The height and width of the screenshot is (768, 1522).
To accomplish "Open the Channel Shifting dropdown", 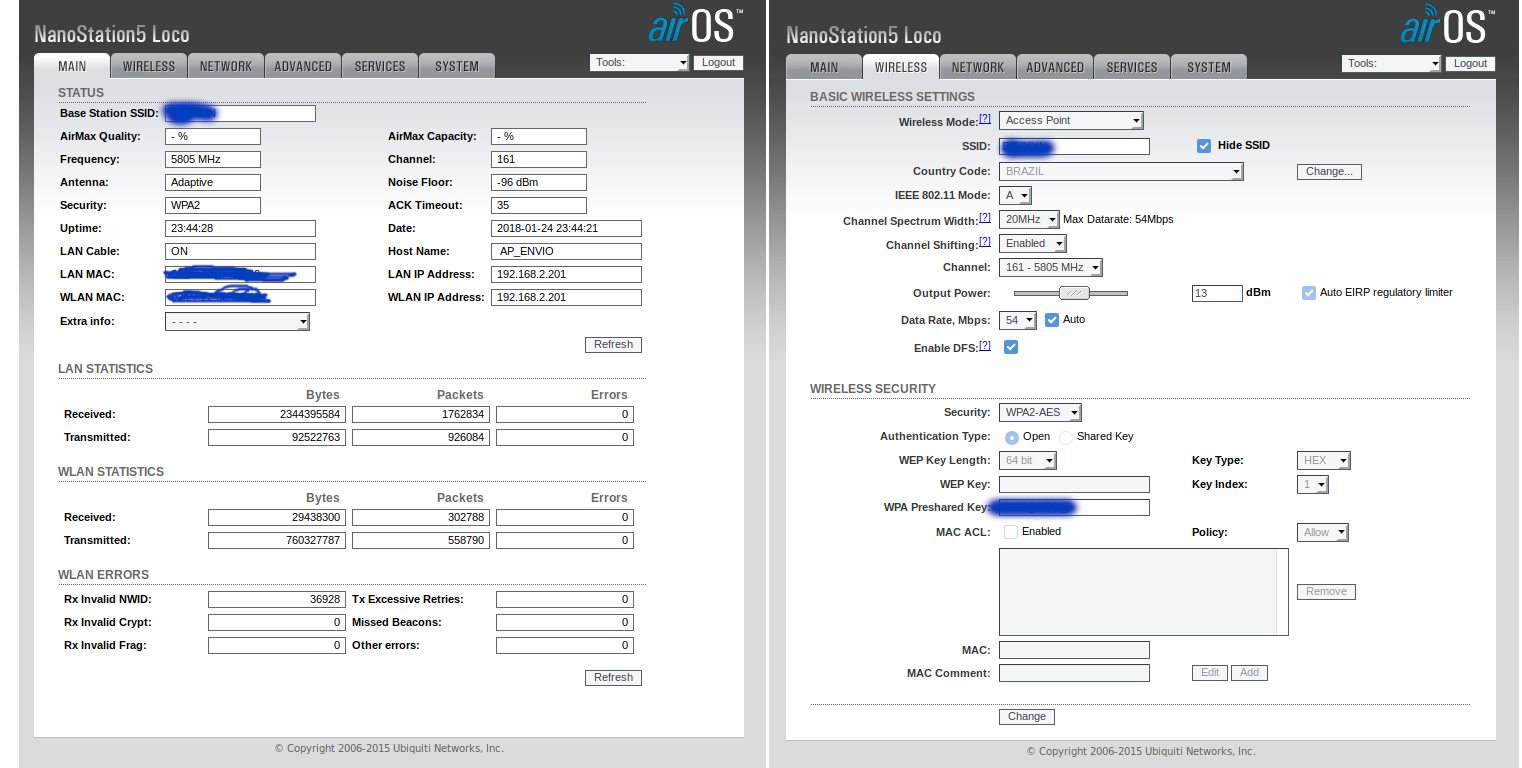I will click(1033, 244).
